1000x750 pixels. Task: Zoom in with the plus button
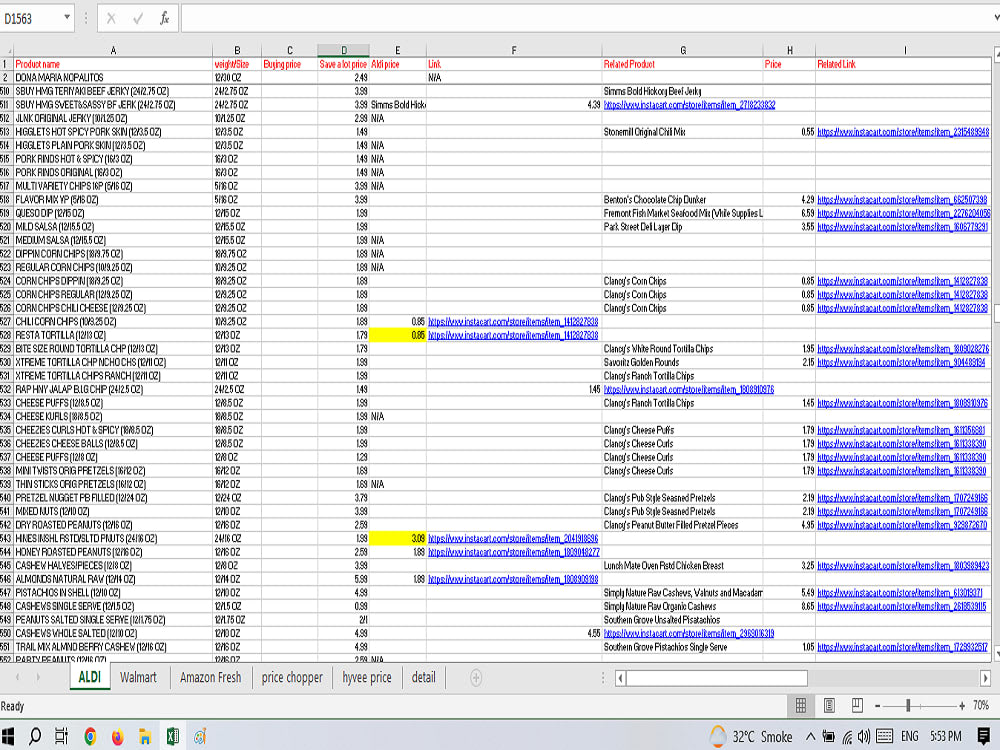coord(962,705)
